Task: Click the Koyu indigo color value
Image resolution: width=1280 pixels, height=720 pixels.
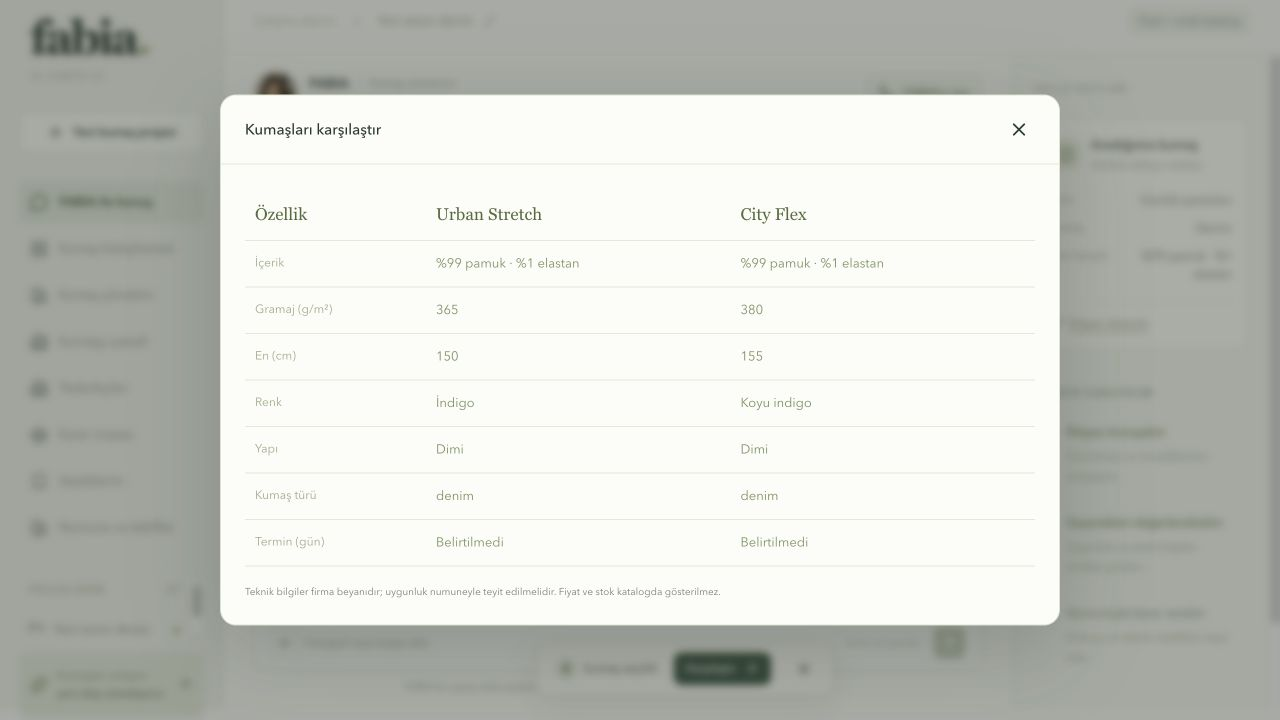Action: tap(776, 403)
